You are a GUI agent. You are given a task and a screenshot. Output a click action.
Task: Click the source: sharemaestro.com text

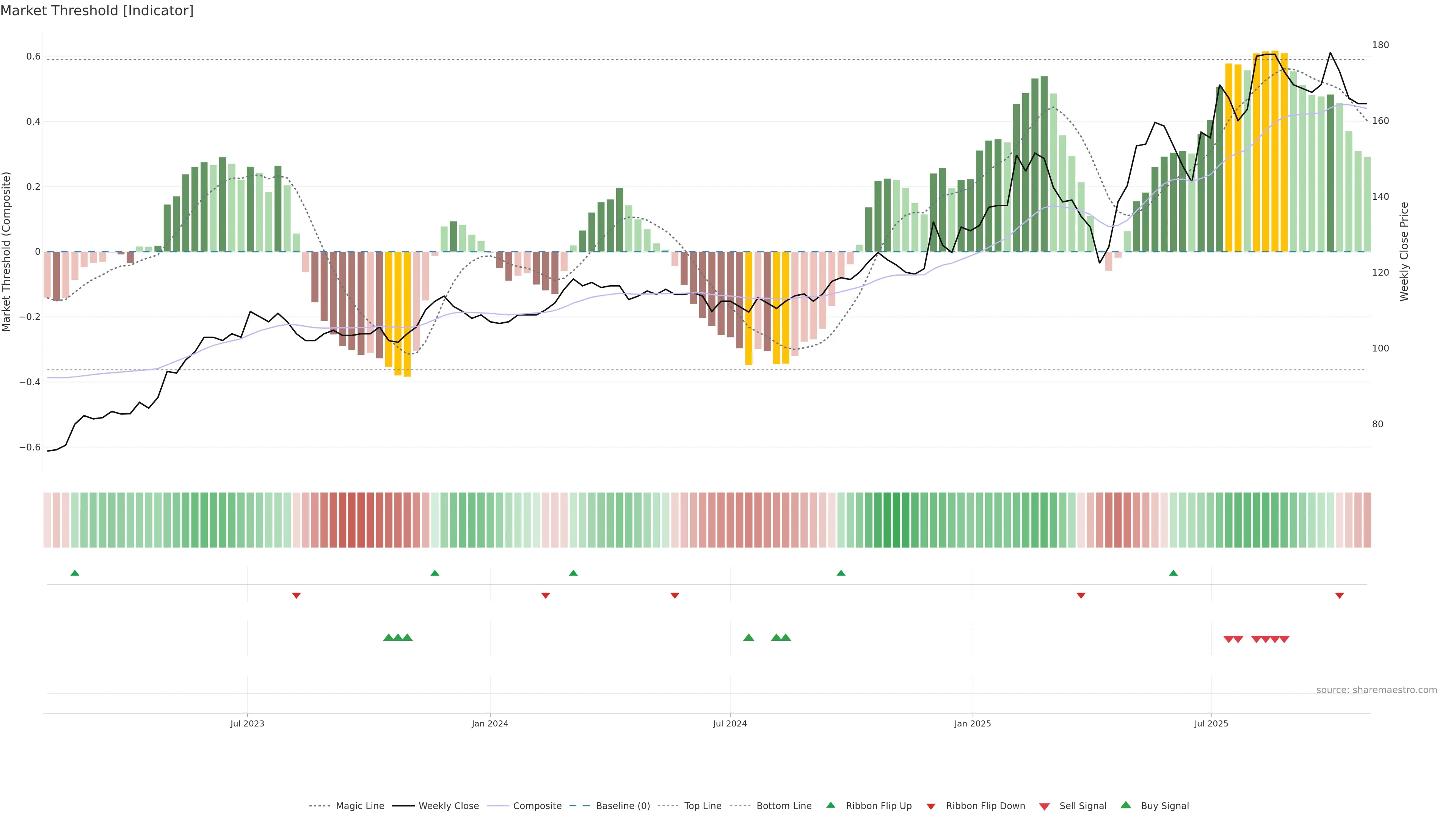1376,690
